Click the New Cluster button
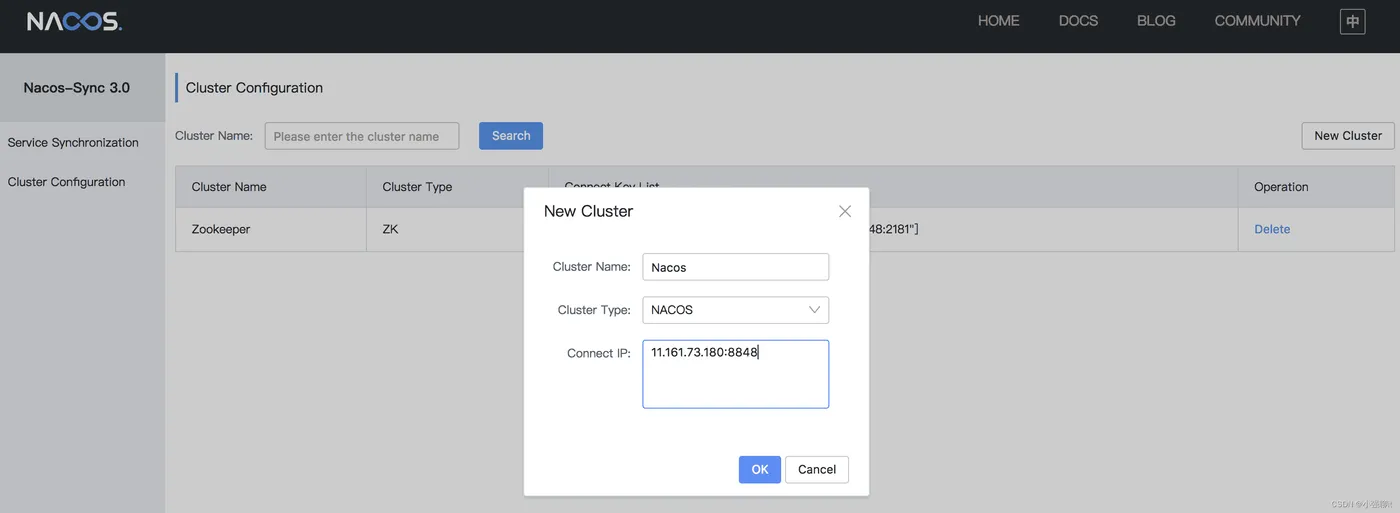 pyautogui.click(x=1347, y=136)
